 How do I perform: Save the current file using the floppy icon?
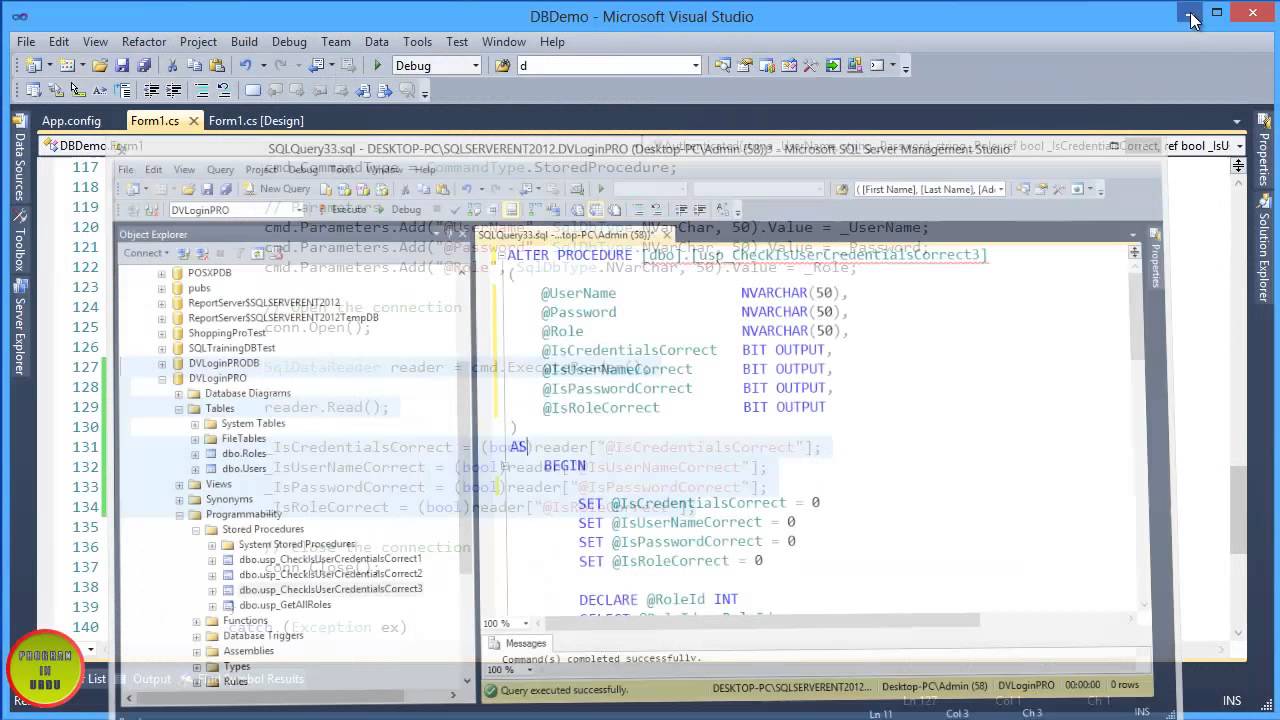122,65
